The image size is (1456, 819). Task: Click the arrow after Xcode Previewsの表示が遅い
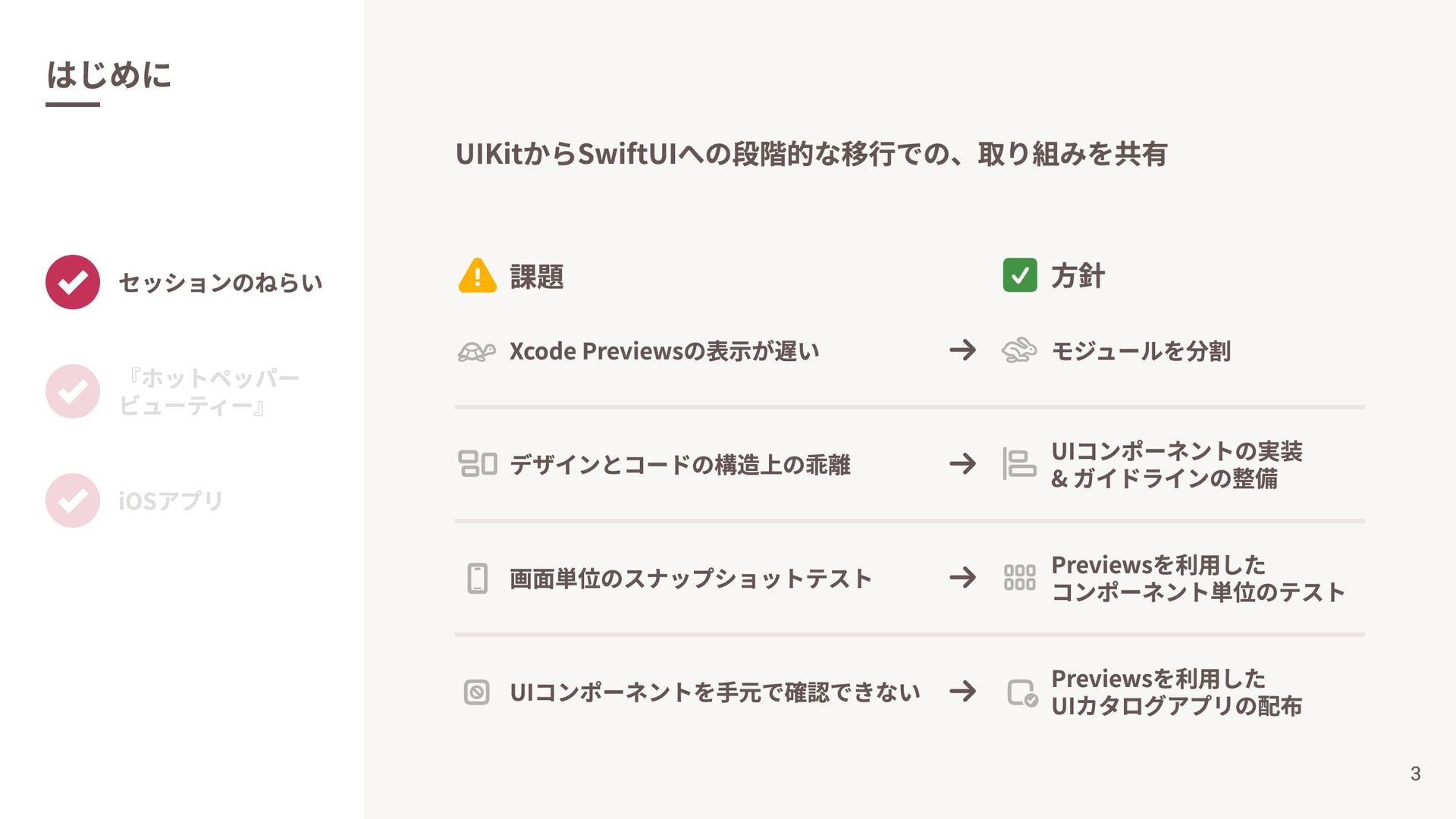coord(962,350)
